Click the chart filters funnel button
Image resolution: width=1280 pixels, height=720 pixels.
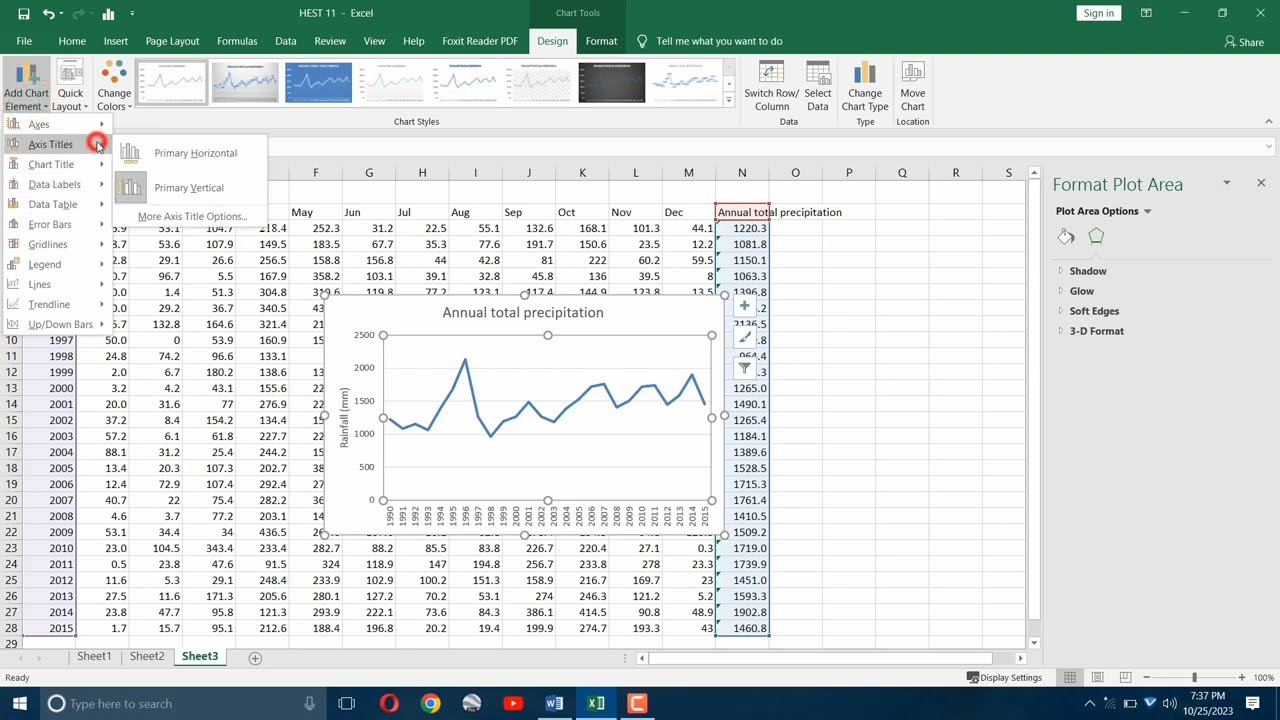(x=744, y=369)
